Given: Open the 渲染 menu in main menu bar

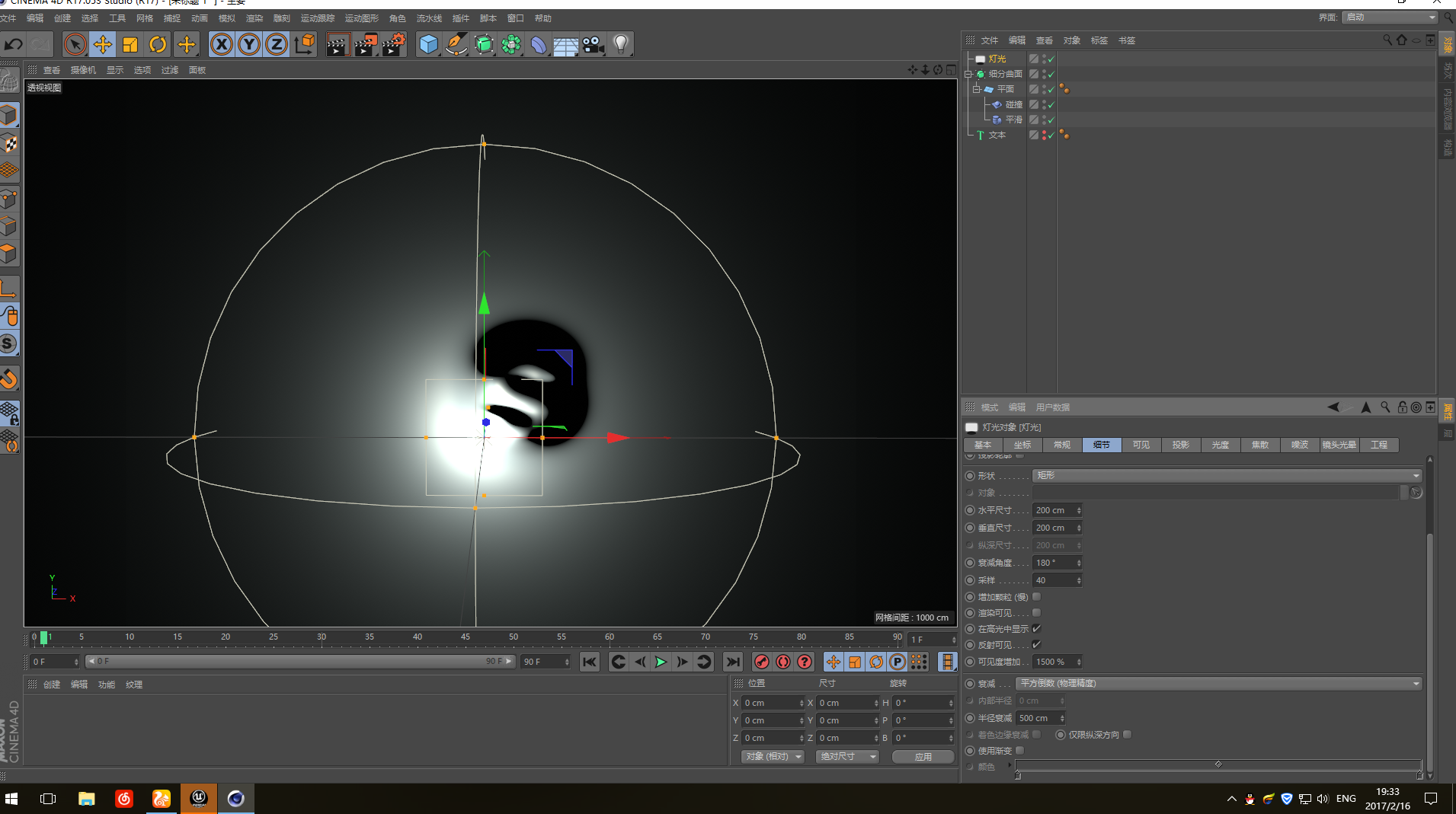Looking at the screenshot, I should click(x=254, y=18).
